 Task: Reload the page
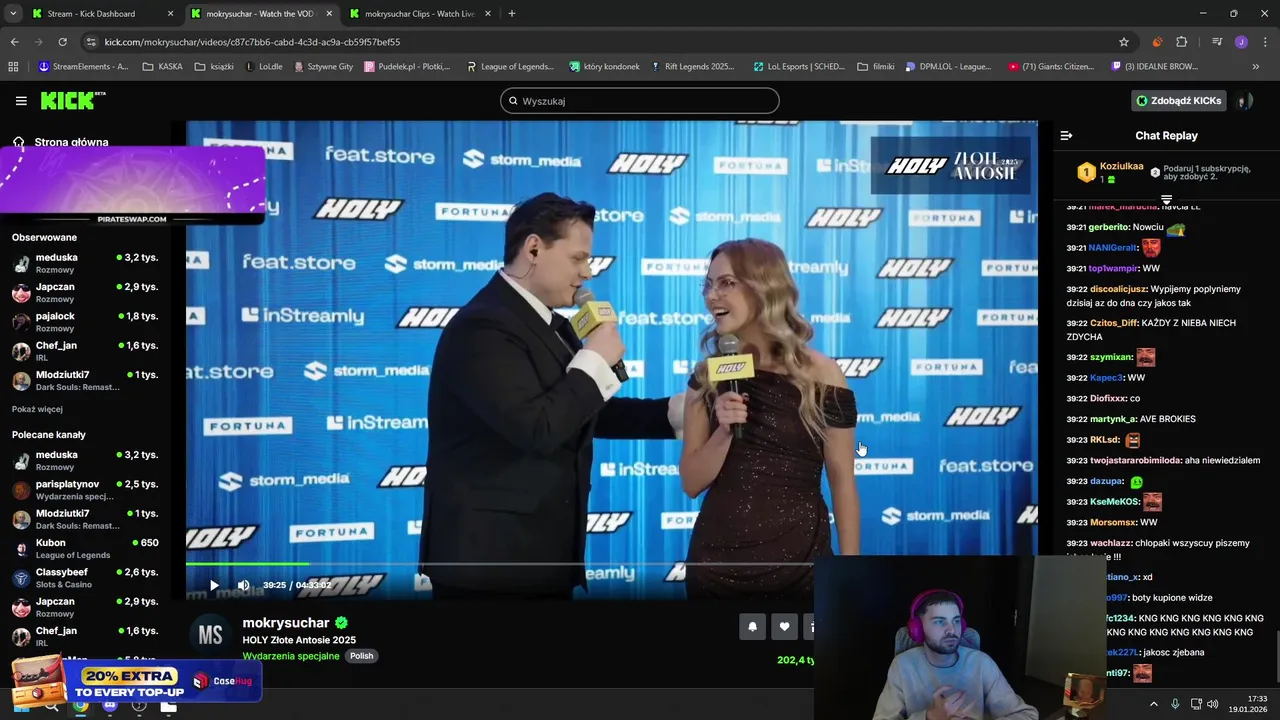pyautogui.click(x=62, y=42)
